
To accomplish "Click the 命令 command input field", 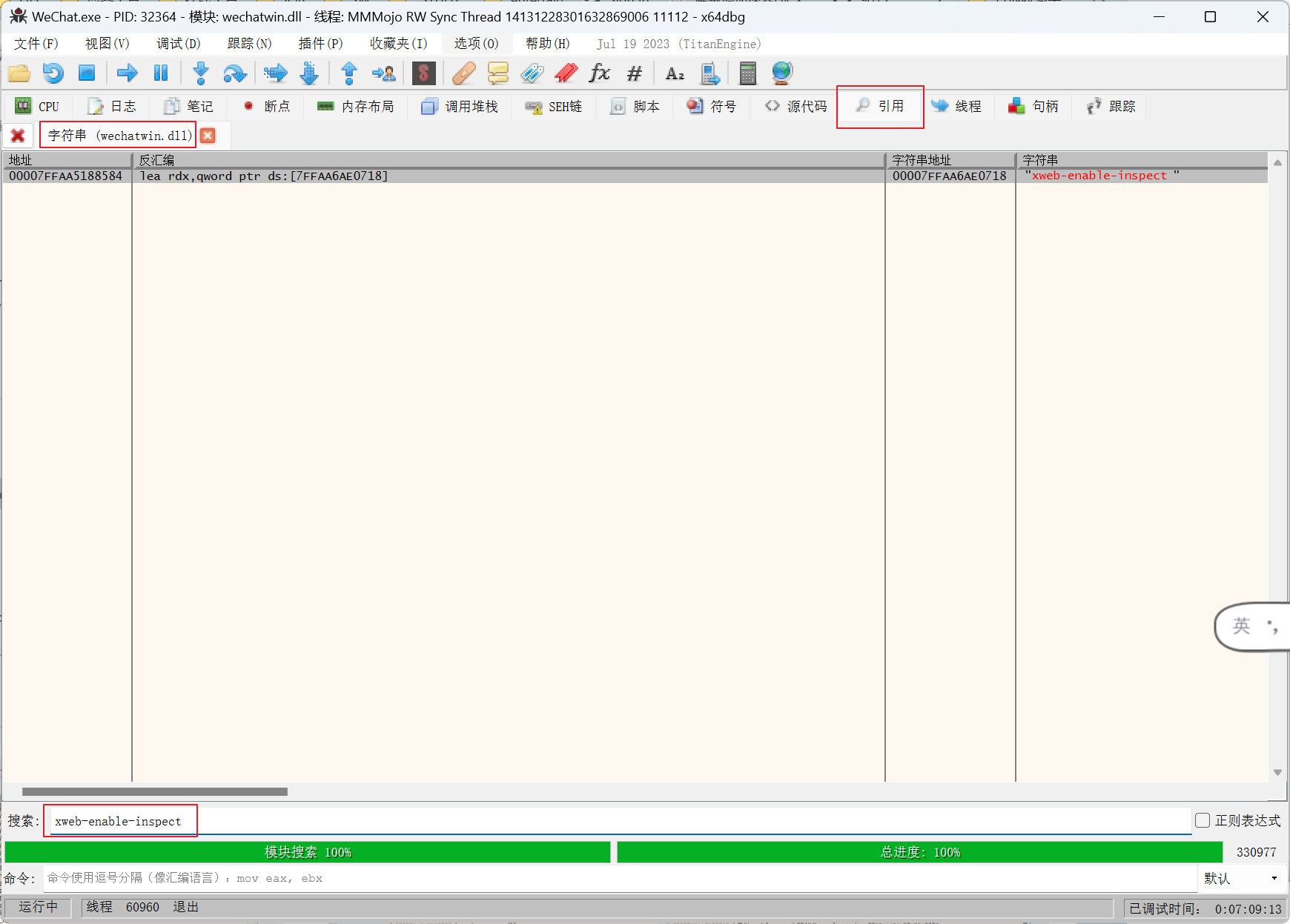I will tap(620, 878).
